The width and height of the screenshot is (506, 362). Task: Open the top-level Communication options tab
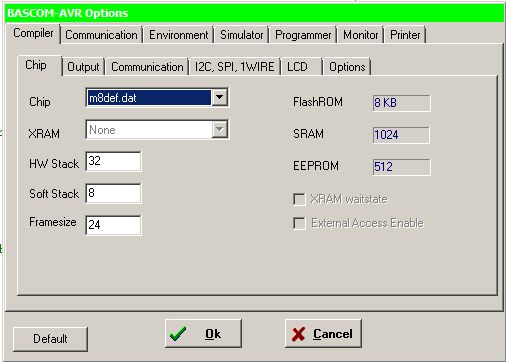pos(101,35)
